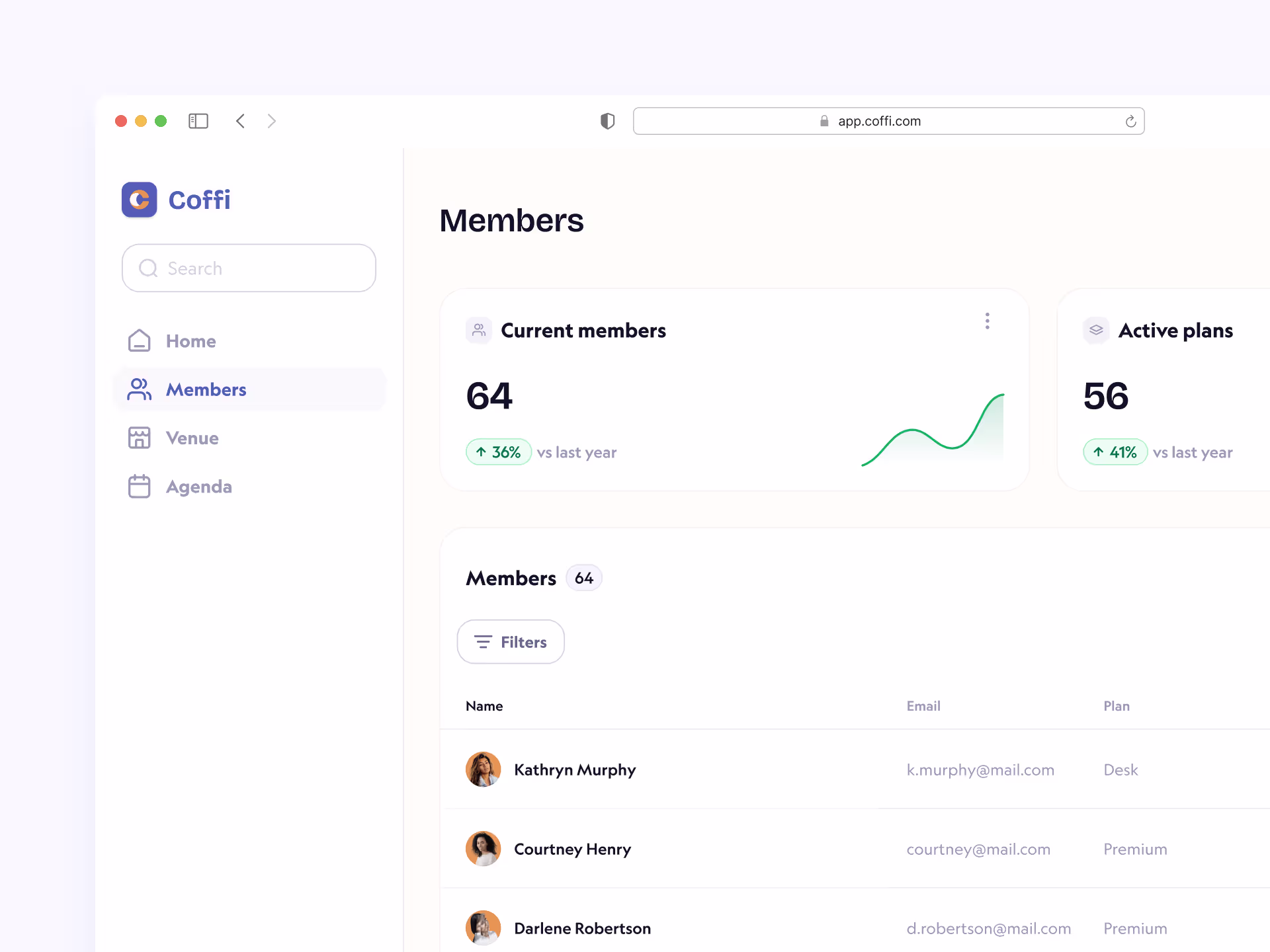Click the magnifying glass in the search field
This screenshot has height=952, width=1270.
tap(148, 268)
